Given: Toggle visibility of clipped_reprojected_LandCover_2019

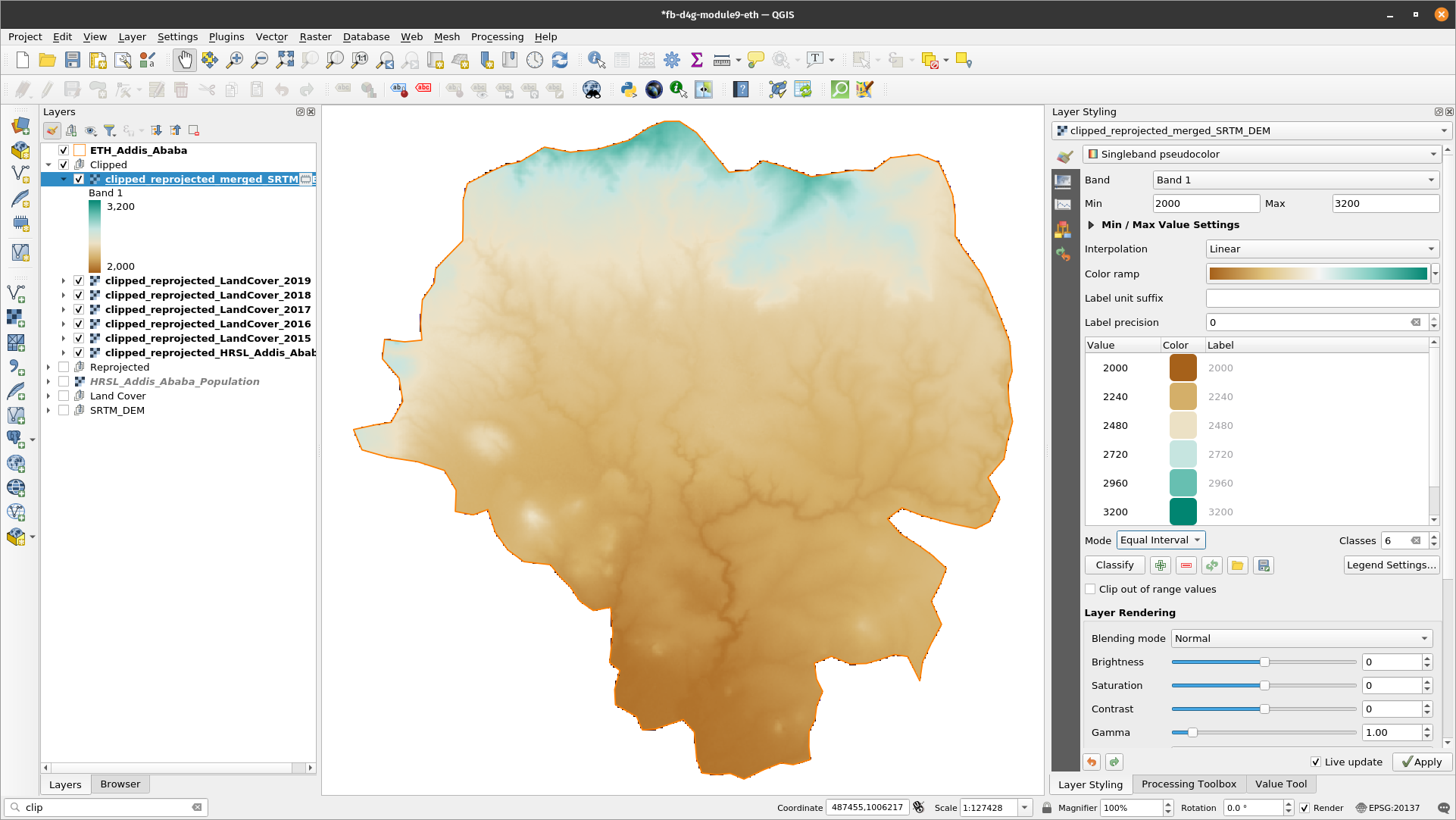Looking at the screenshot, I should (x=79, y=280).
